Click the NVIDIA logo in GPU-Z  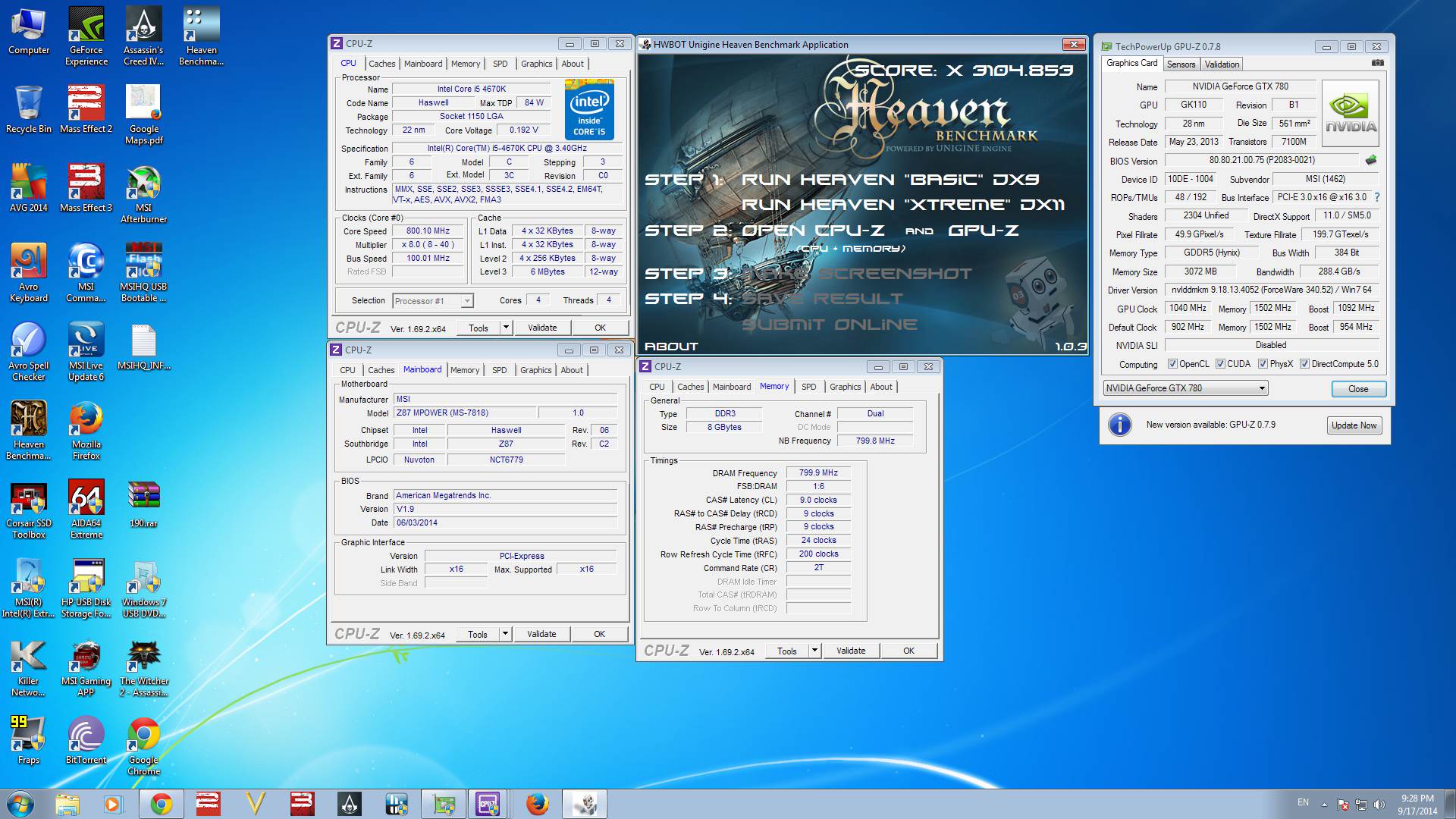tap(1350, 114)
